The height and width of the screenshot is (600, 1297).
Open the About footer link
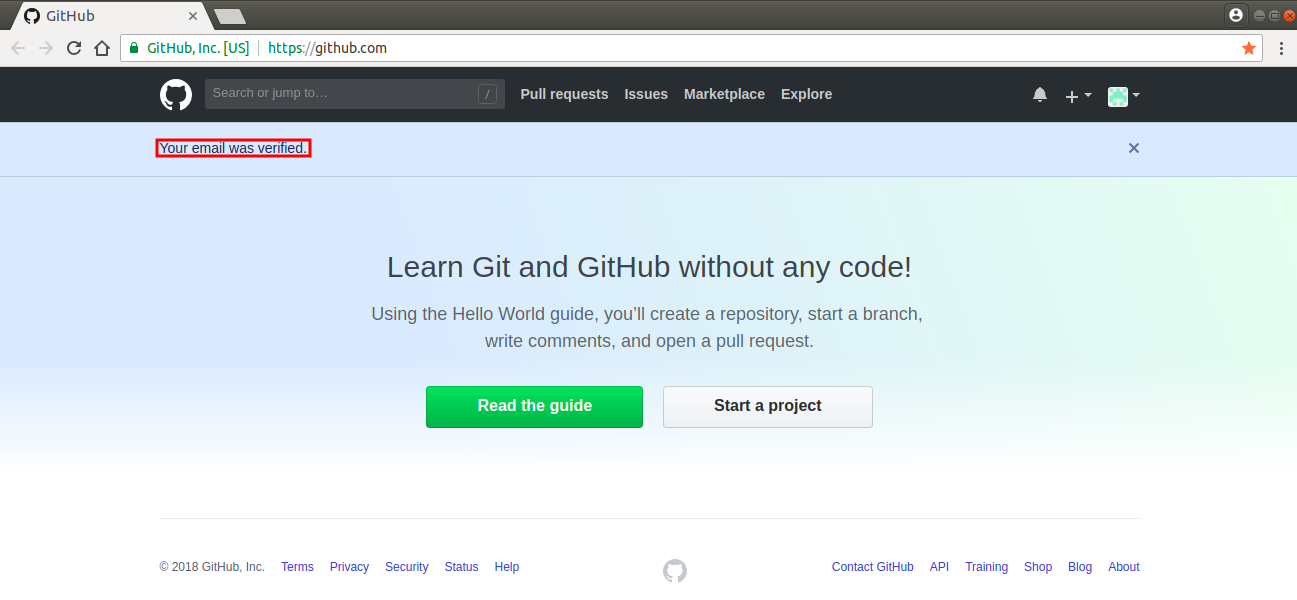pos(1124,567)
